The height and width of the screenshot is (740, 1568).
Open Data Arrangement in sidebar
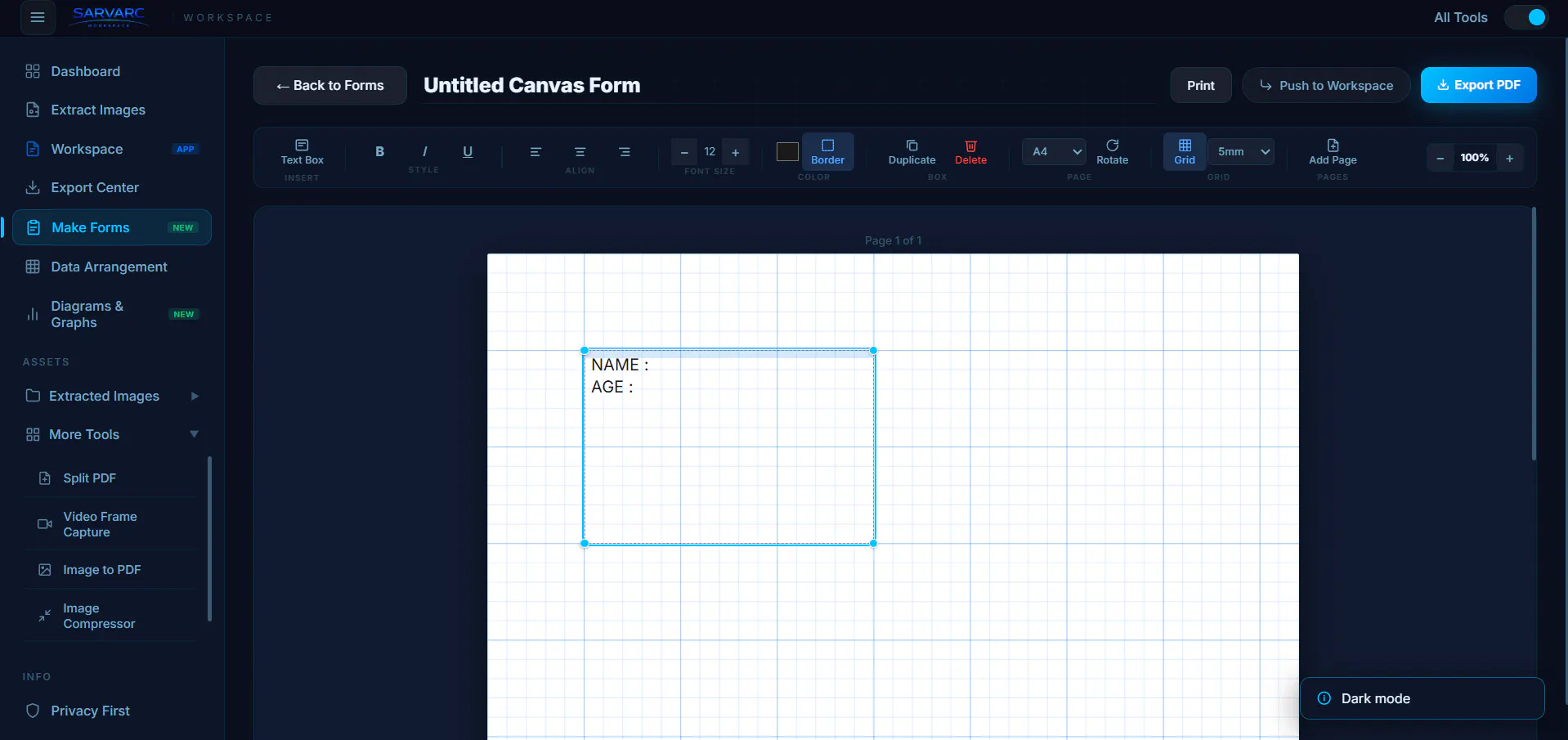(111, 267)
